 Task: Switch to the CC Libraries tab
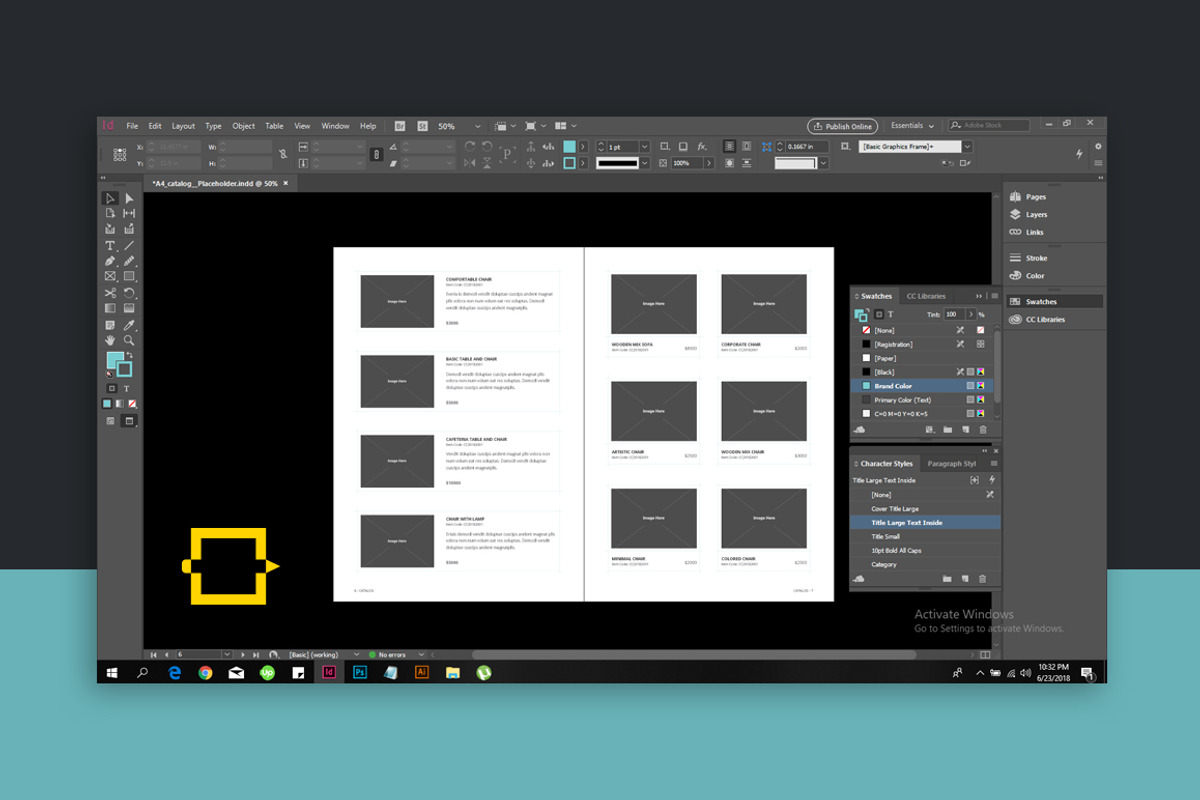tap(925, 296)
